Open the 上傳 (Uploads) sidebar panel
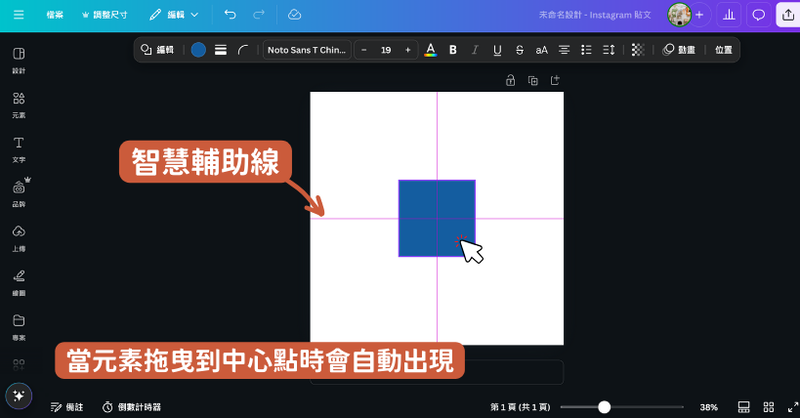Viewport: 800px width, 418px height. pyautogui.click(x=19, y=237)
